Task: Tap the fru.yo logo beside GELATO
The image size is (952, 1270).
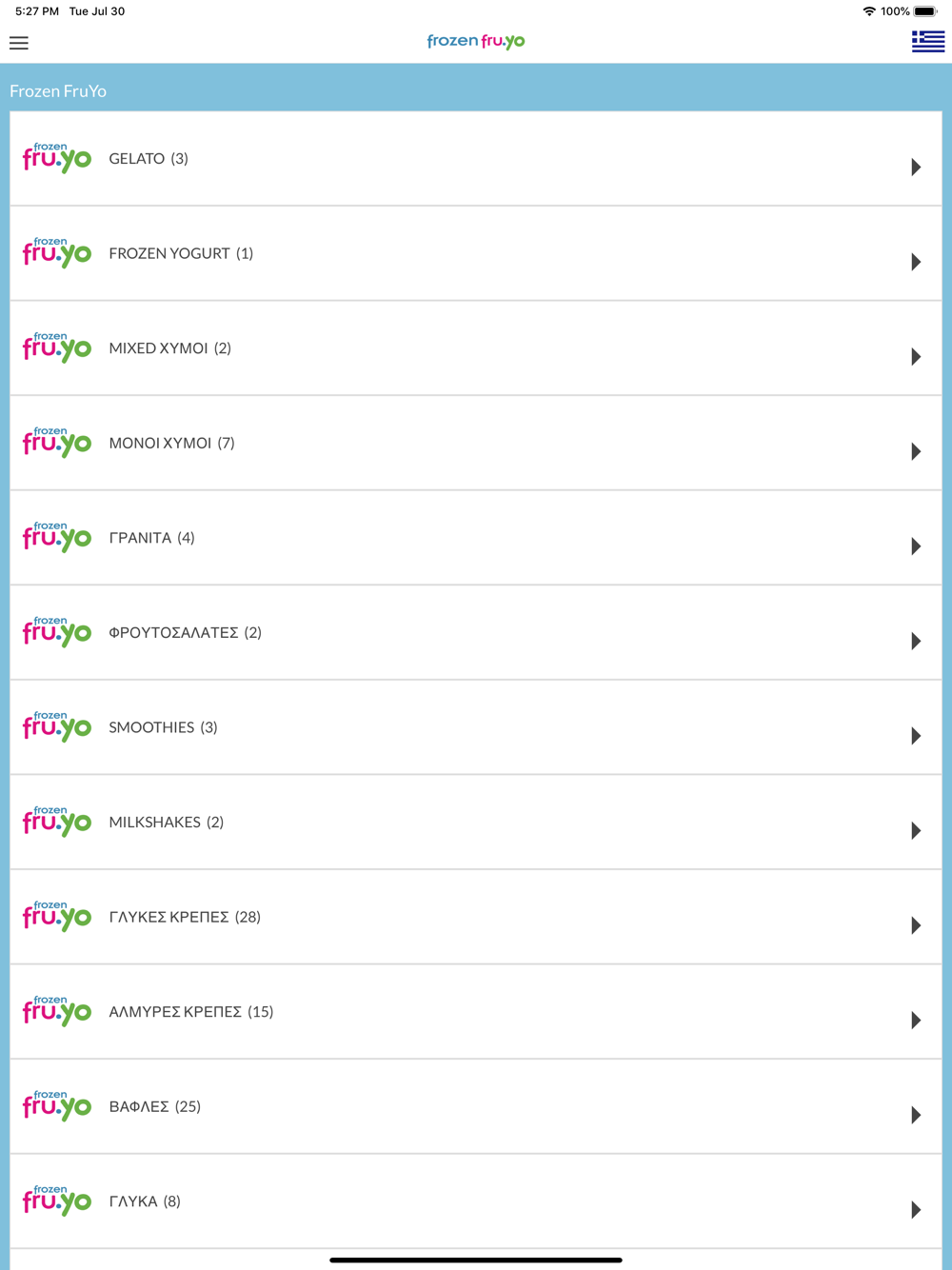Action: pyautogui.click(x=57, y=158)
